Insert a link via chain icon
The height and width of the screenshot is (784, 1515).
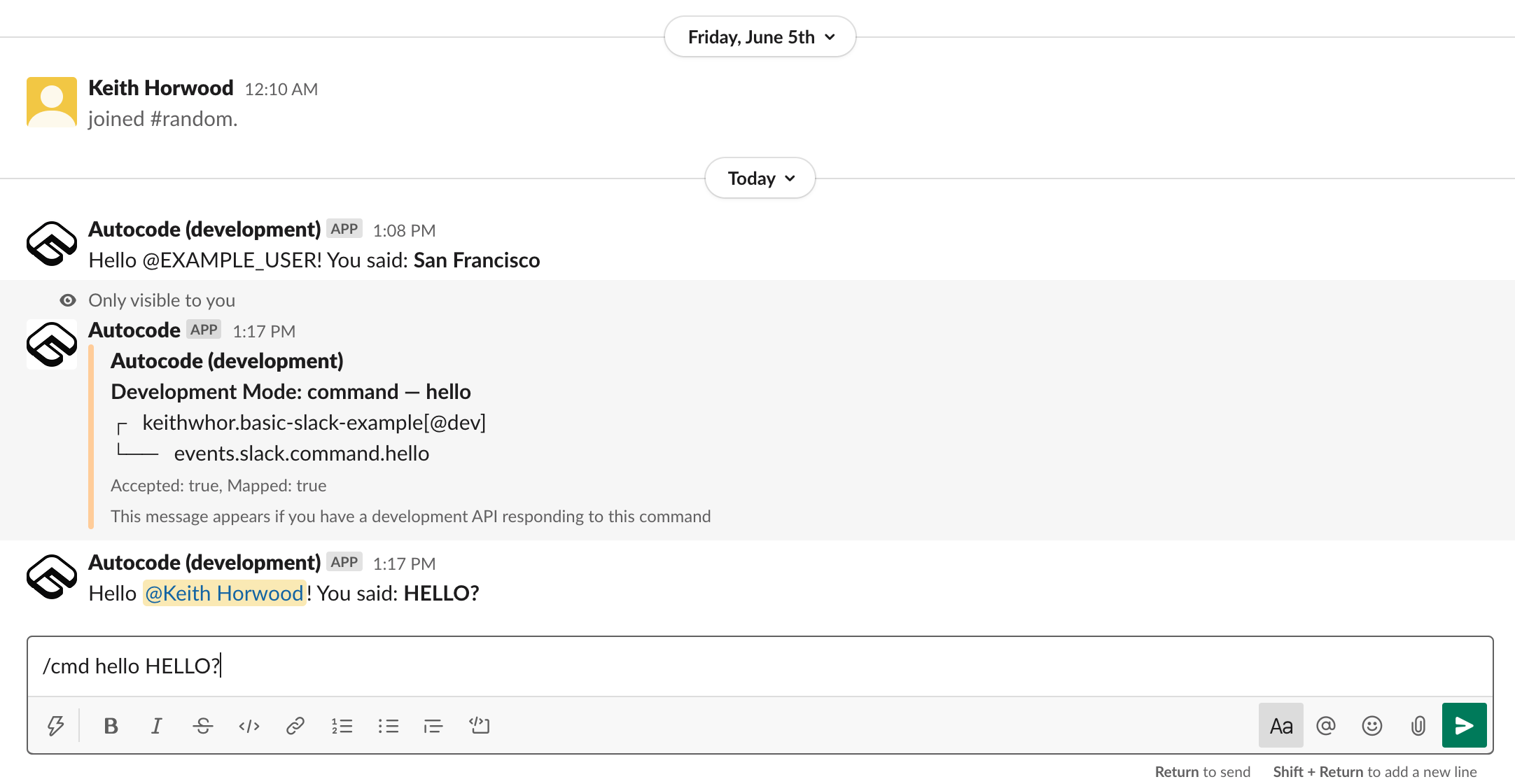[x=295, y=726]
